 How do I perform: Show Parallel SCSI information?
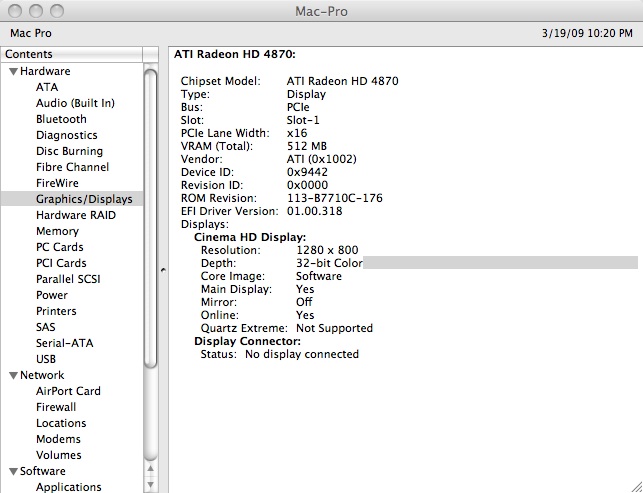pos(68,279)
